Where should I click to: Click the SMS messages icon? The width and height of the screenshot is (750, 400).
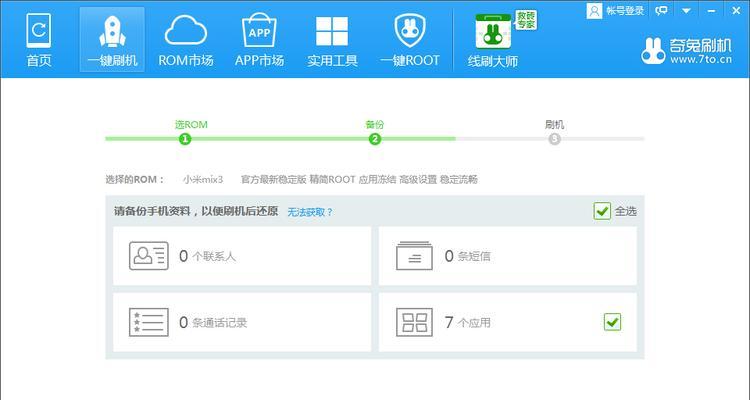[x=414, y=256]
